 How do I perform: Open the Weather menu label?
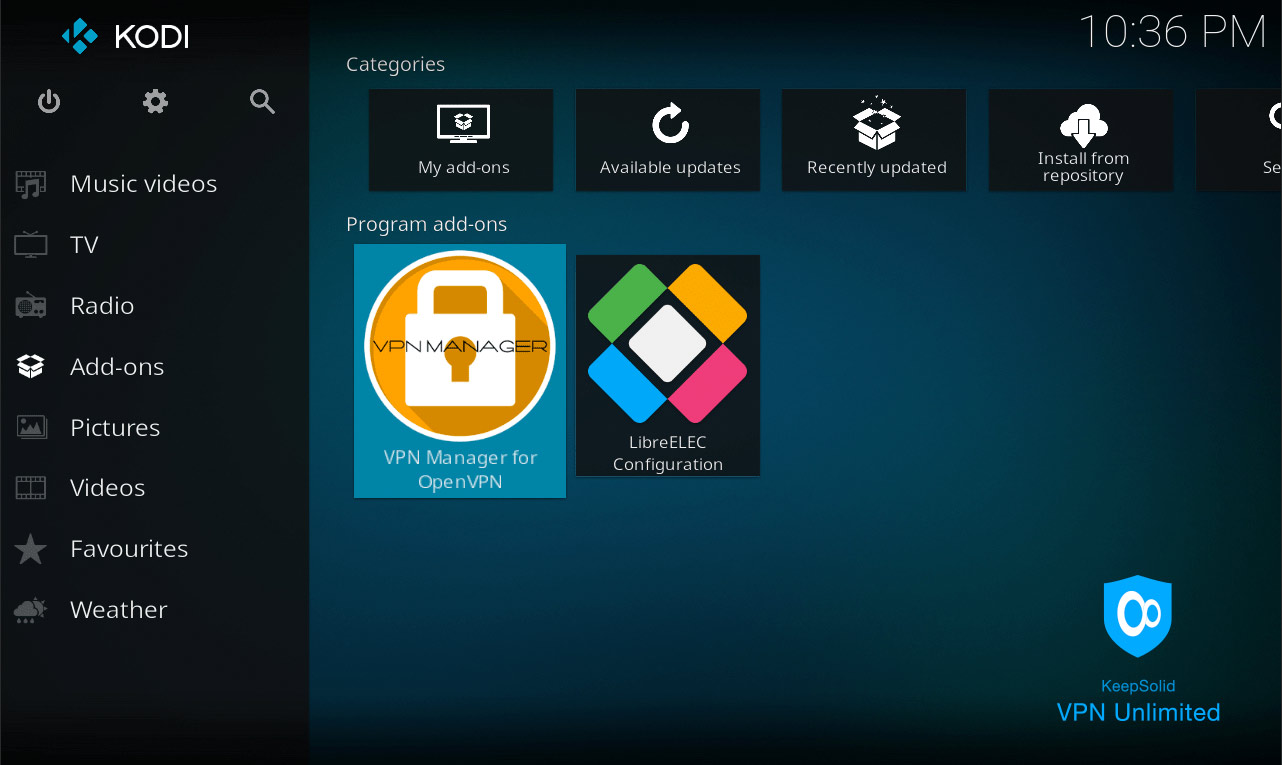119,610
